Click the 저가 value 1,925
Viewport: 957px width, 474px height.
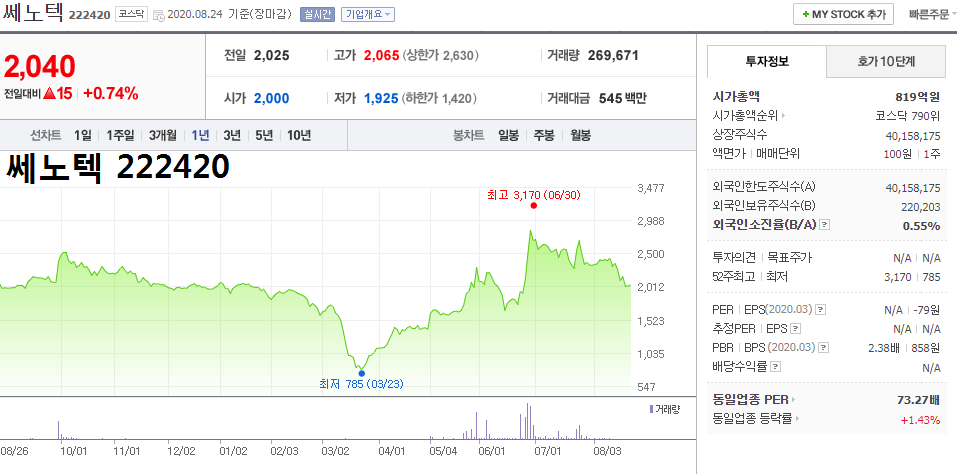[x=381, y=98]
